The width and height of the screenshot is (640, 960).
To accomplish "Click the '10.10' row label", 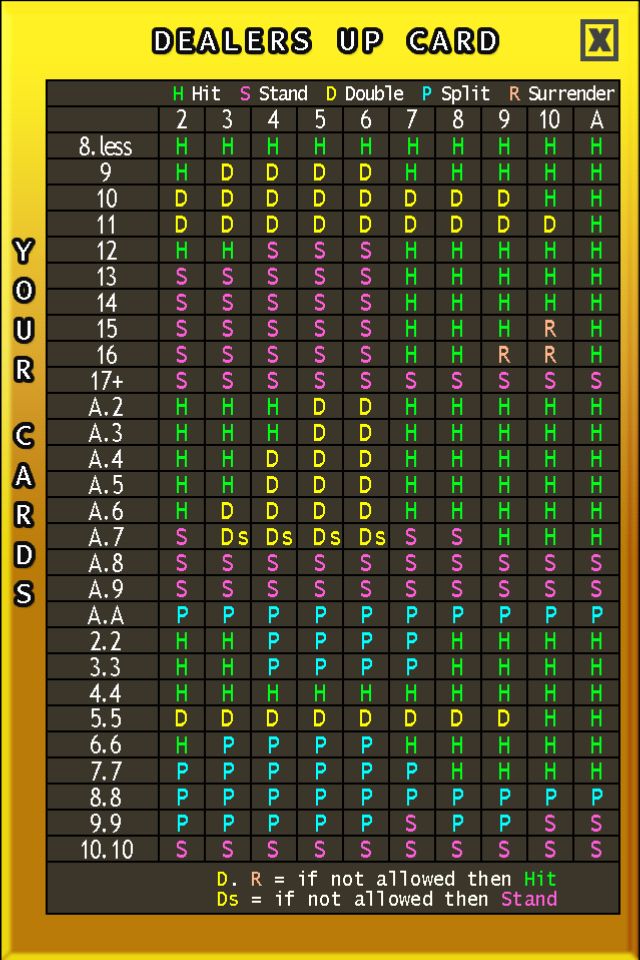I will pos(107,849).
